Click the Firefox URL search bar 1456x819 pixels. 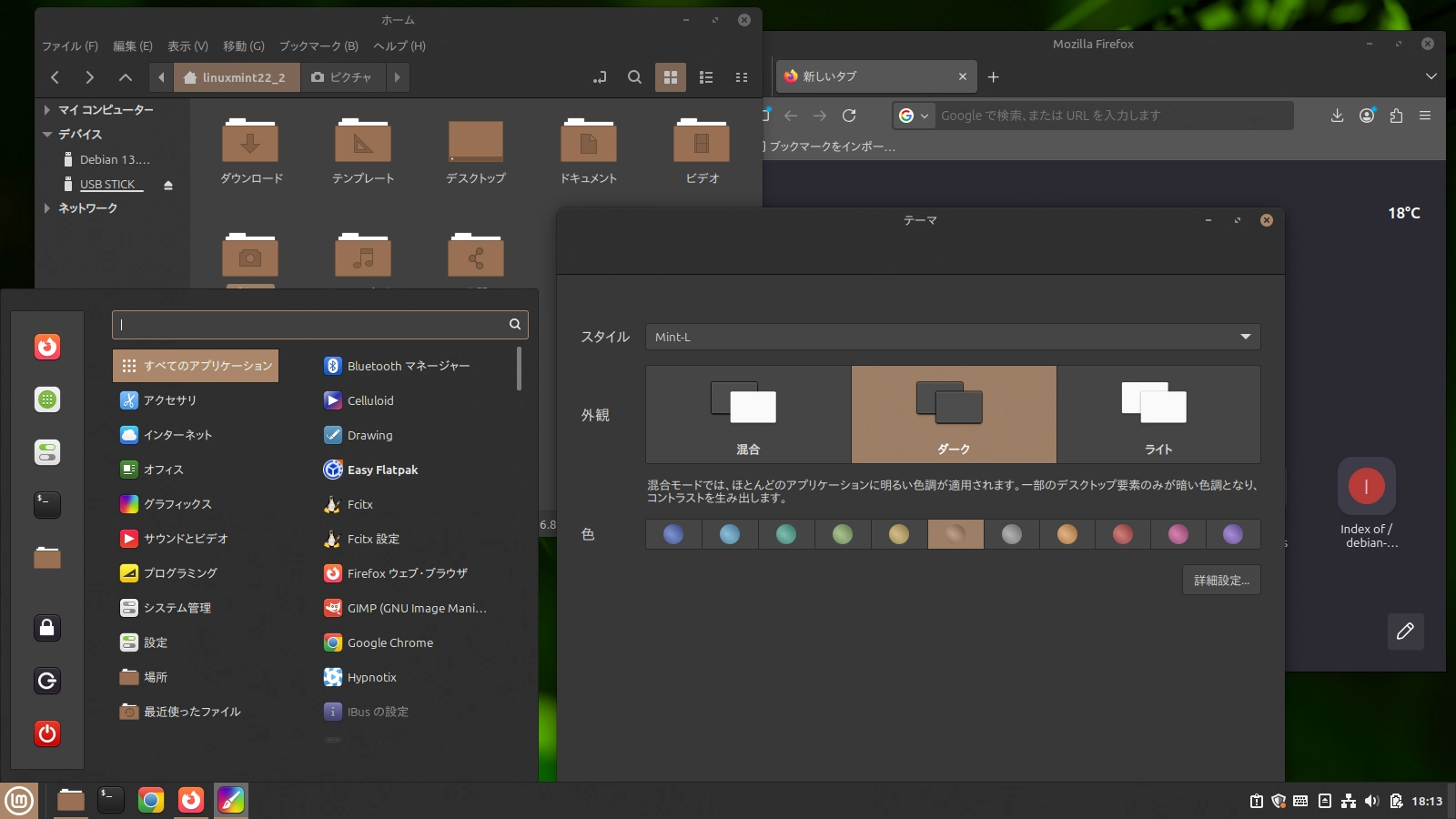pos(1092,116)
